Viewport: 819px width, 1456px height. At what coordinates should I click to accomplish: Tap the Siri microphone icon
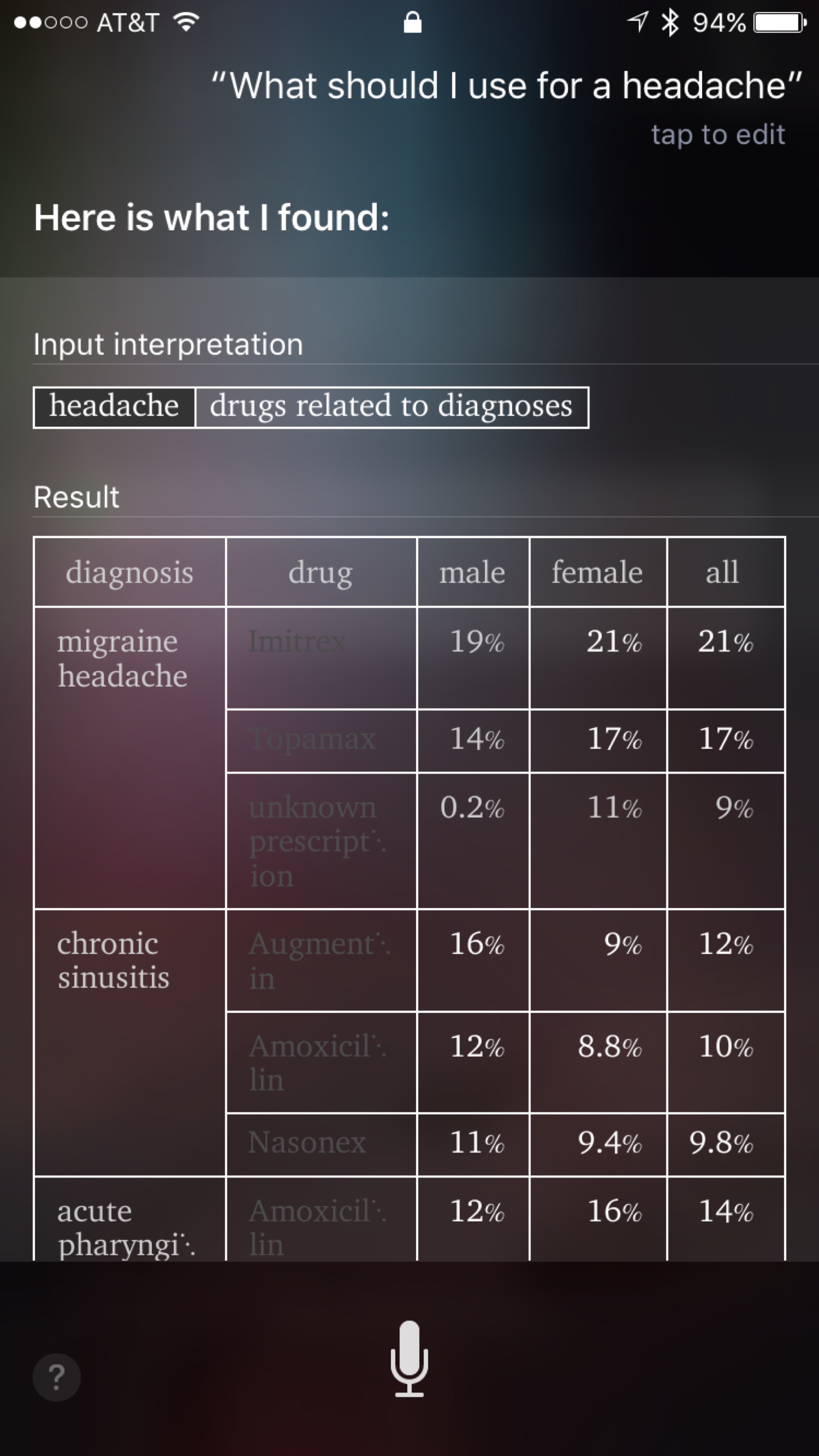point(409,1358)
